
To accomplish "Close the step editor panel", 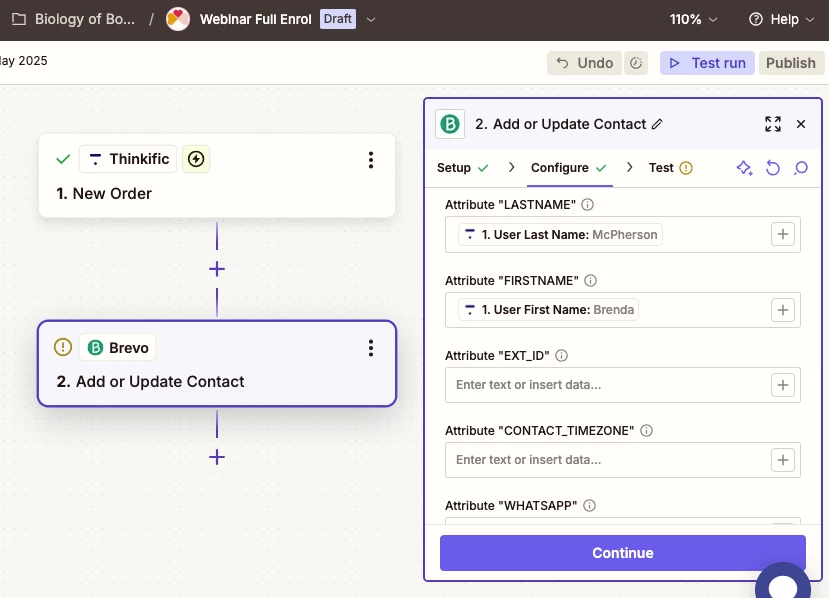I will pyautogui.click(x=801, y=124).
